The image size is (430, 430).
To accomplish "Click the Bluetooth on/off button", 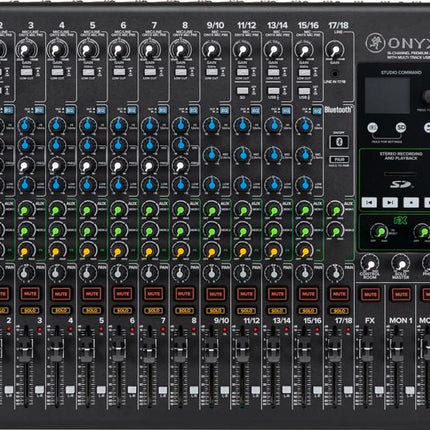I will pos(339,142).
